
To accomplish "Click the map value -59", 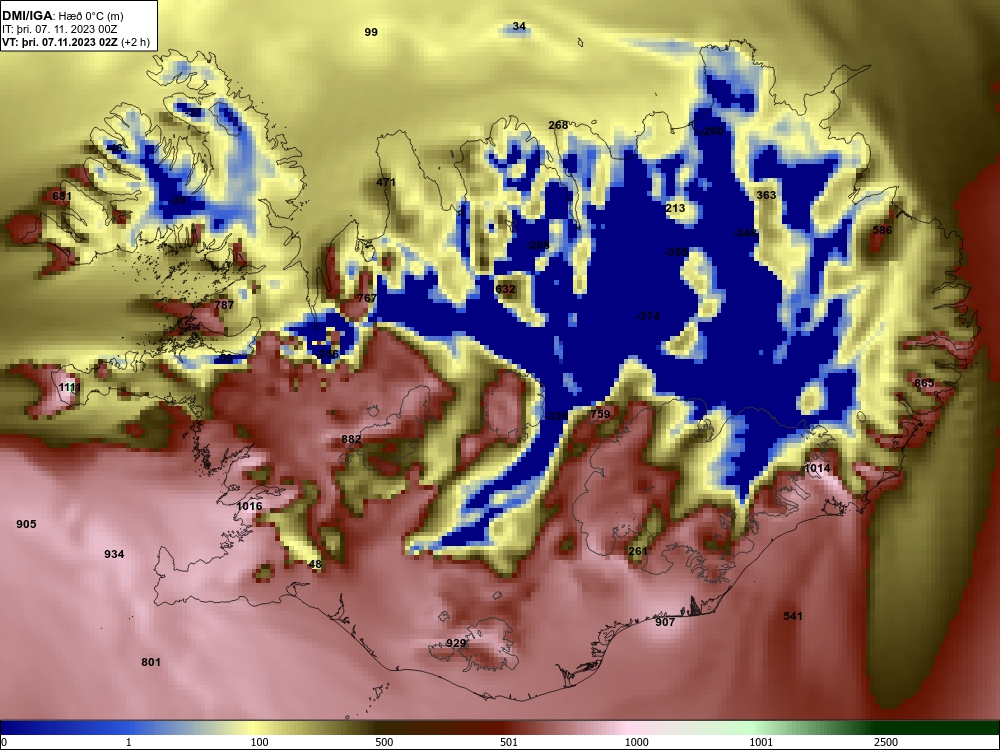I will (x=224, y=358).
